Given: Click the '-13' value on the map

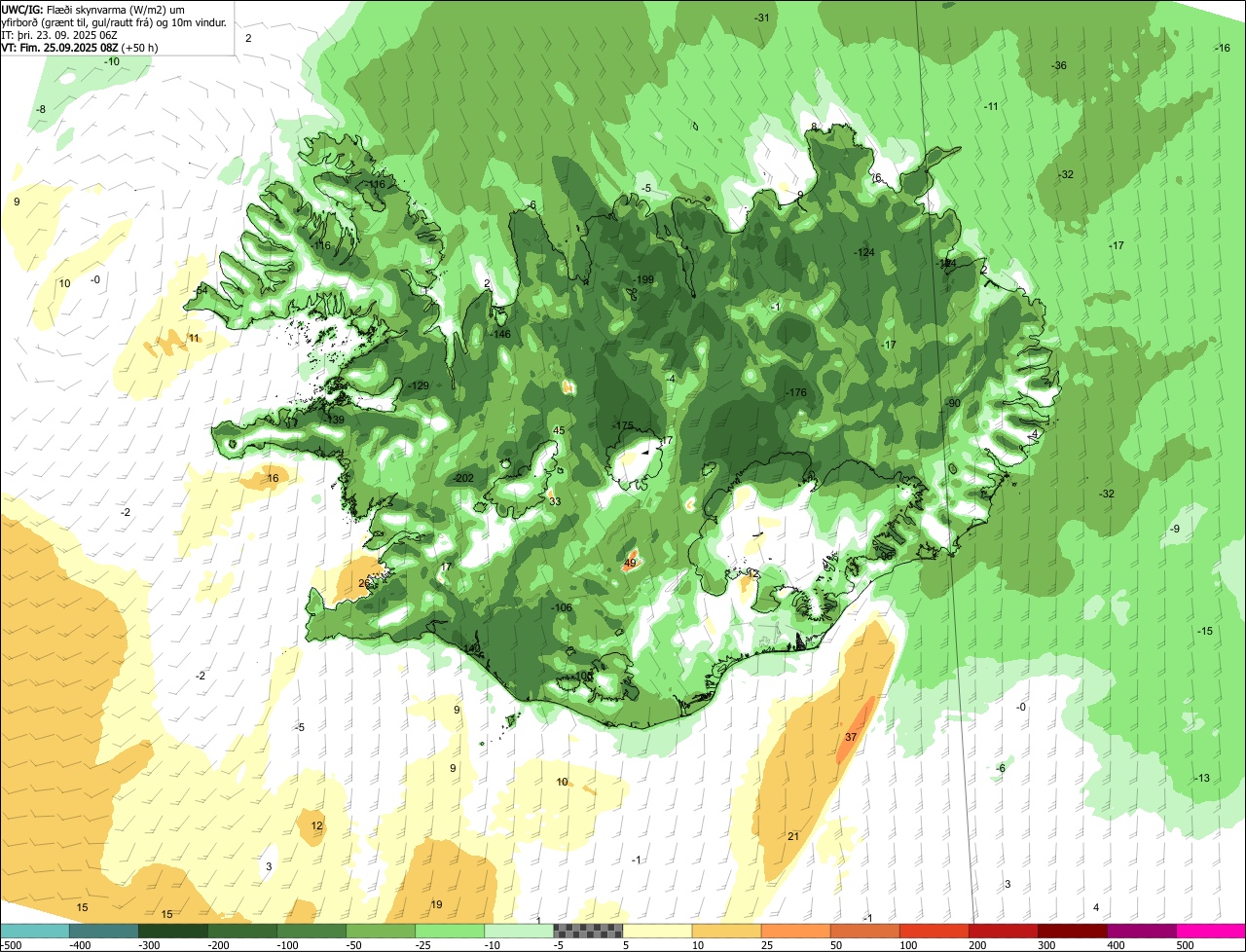Looking at the screenshot, I should (1202, 777).
